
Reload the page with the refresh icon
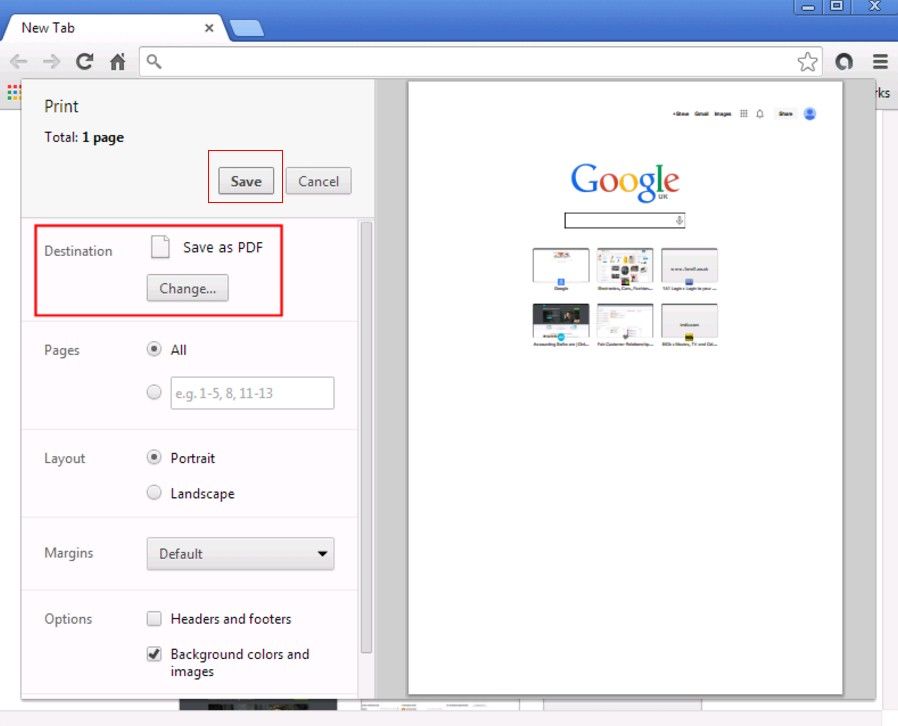(x=85, y=61)
